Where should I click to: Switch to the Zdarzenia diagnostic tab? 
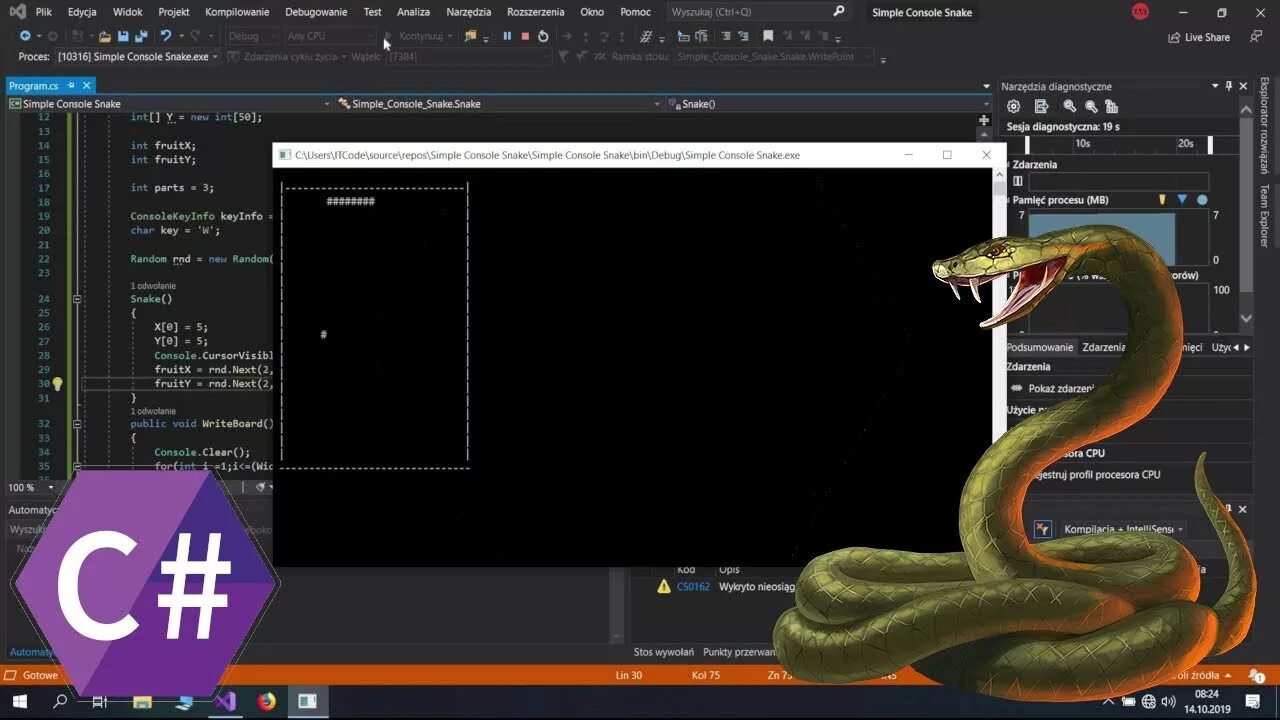tap(1104, 347)
